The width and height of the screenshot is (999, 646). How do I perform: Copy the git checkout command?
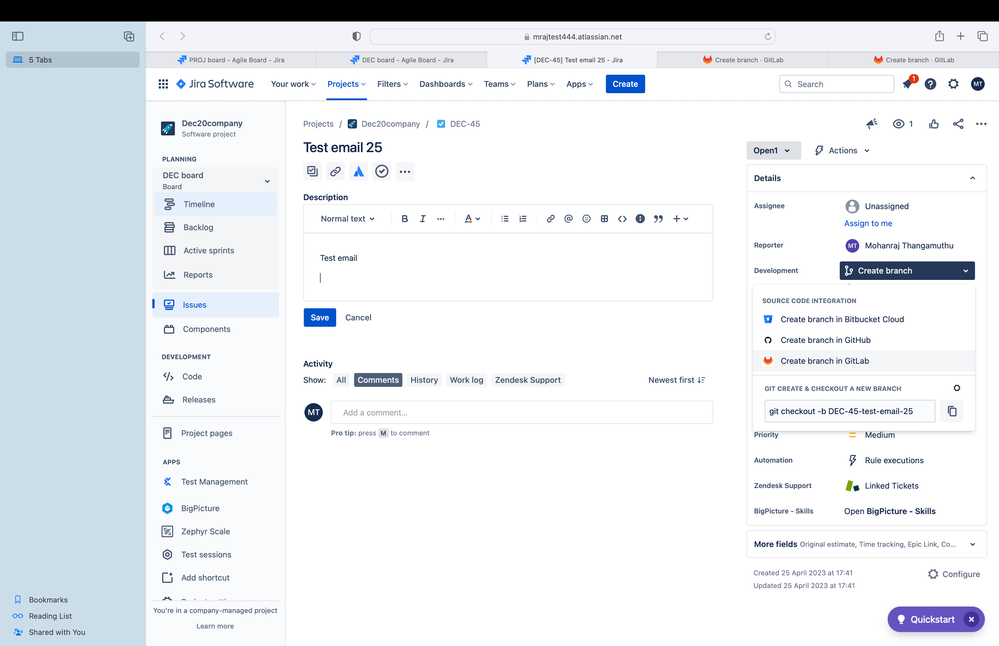click(x=952, y=411)
